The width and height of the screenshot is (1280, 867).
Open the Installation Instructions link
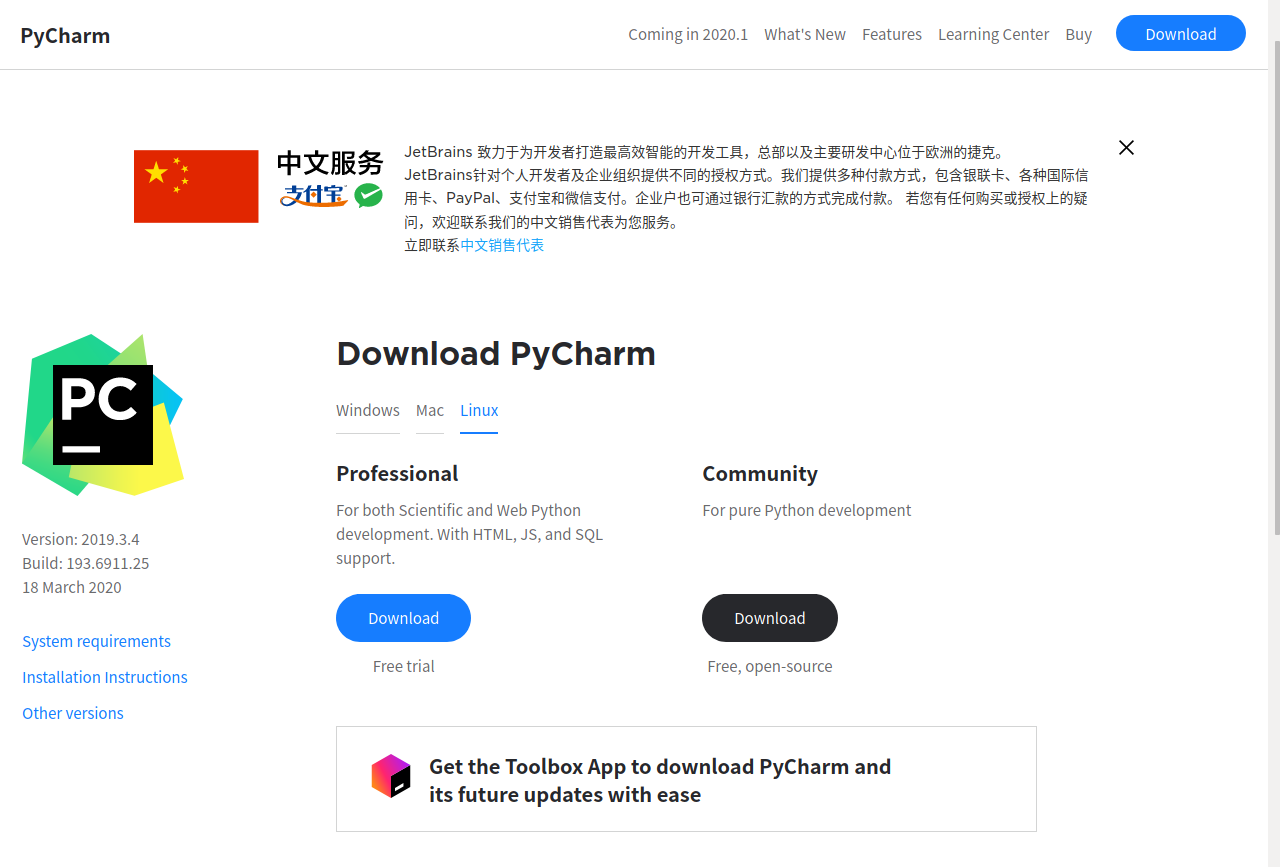tap(105, 677)
